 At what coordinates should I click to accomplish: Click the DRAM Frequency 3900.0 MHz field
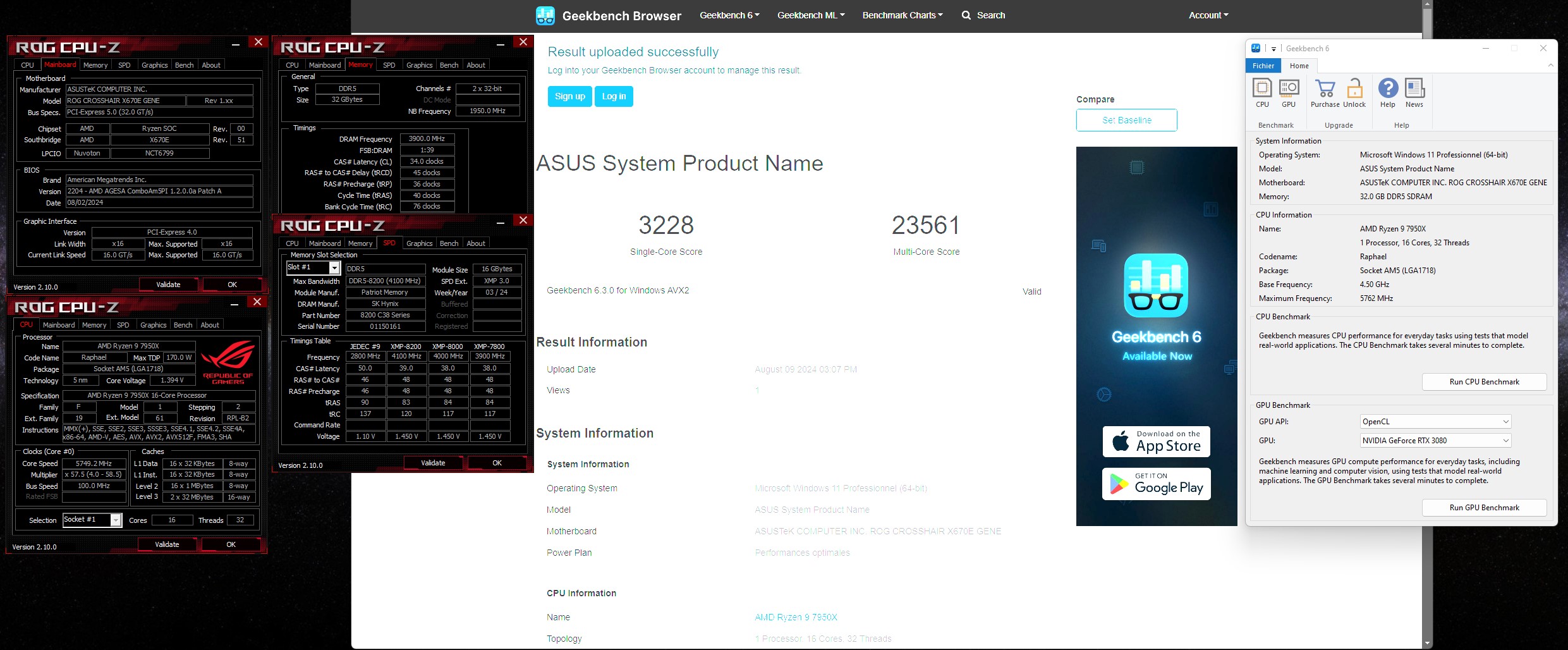427,138
